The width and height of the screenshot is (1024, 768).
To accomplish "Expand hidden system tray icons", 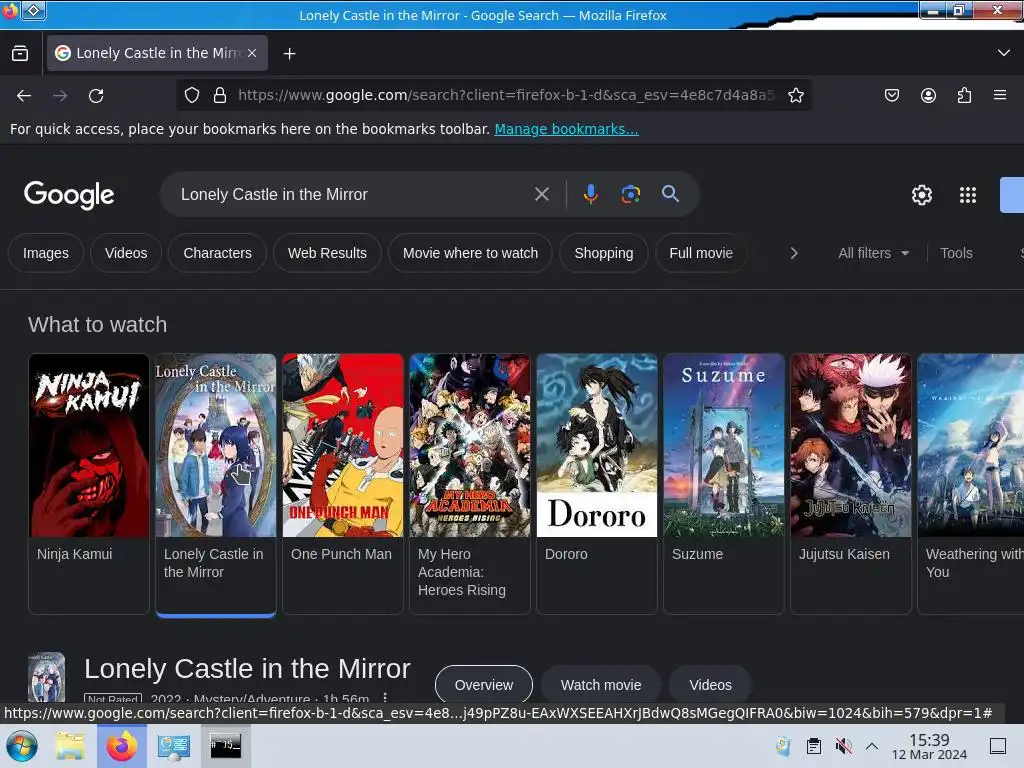I will (871, 746).
